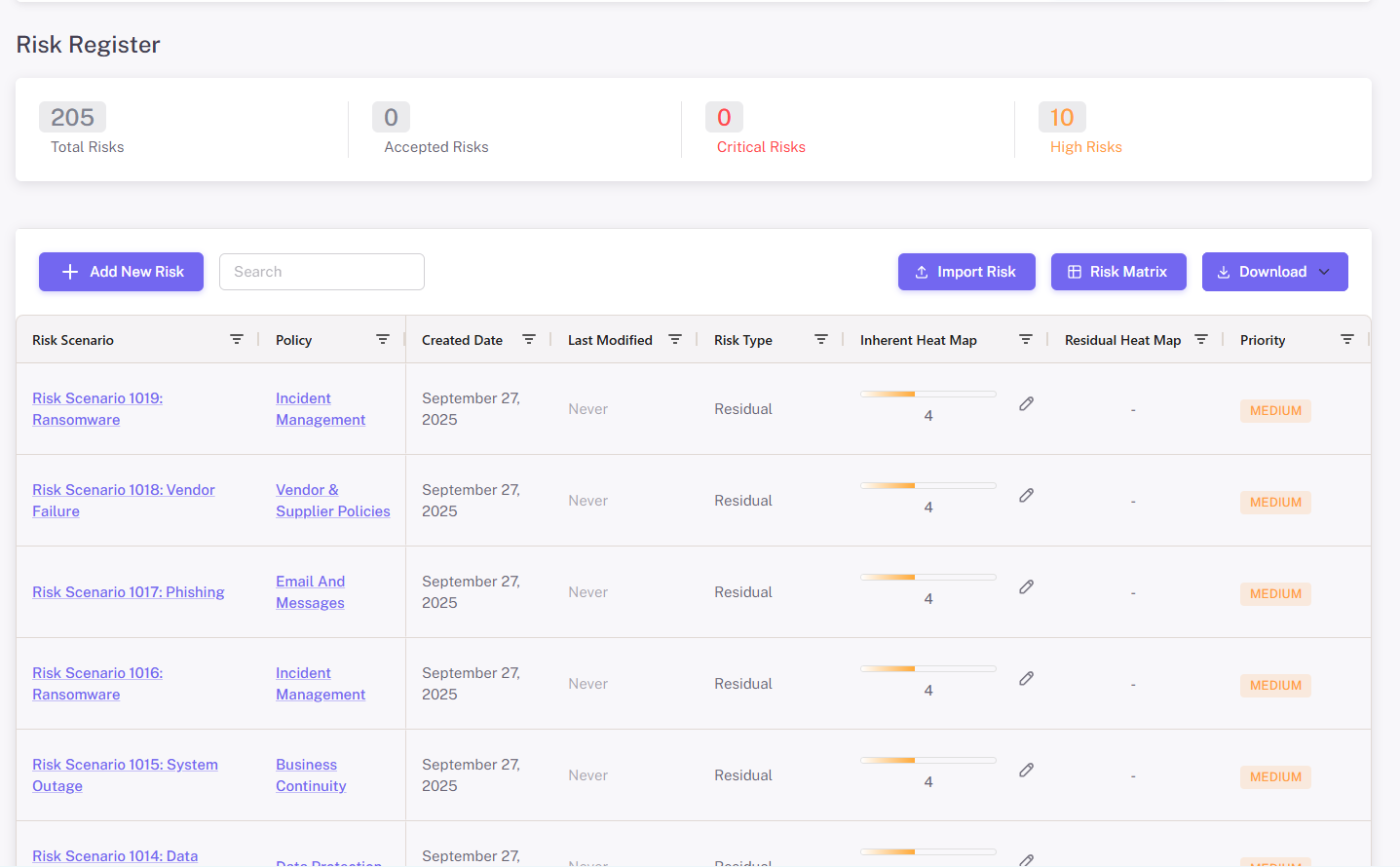Open filter for Last Modified column
The width and height of the screenshot is (1400, 867).
(x=675, y=340)
